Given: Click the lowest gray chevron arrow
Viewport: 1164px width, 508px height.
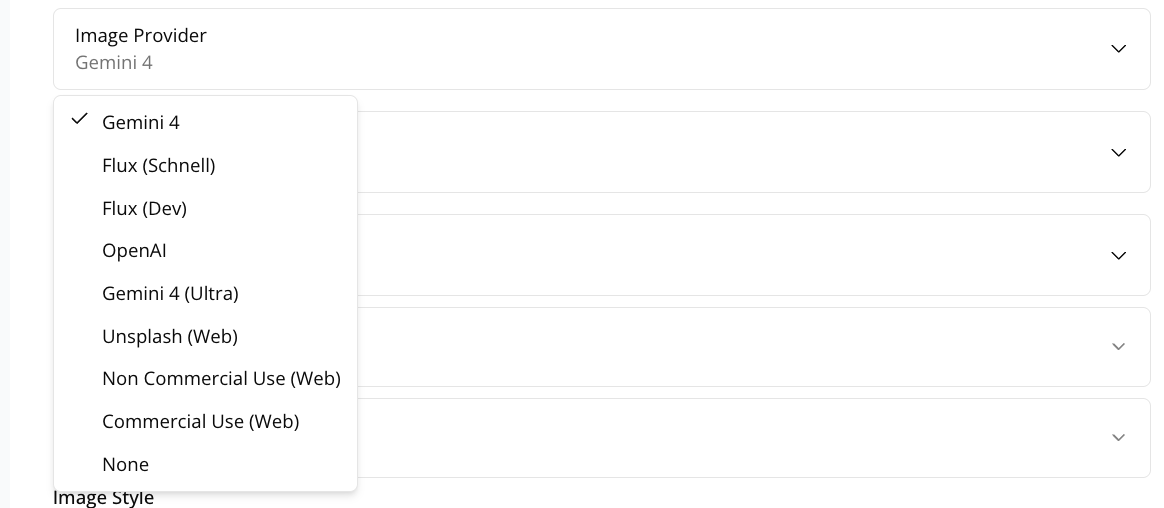Looking at the screenshot, I should (x=1118, y=438).
